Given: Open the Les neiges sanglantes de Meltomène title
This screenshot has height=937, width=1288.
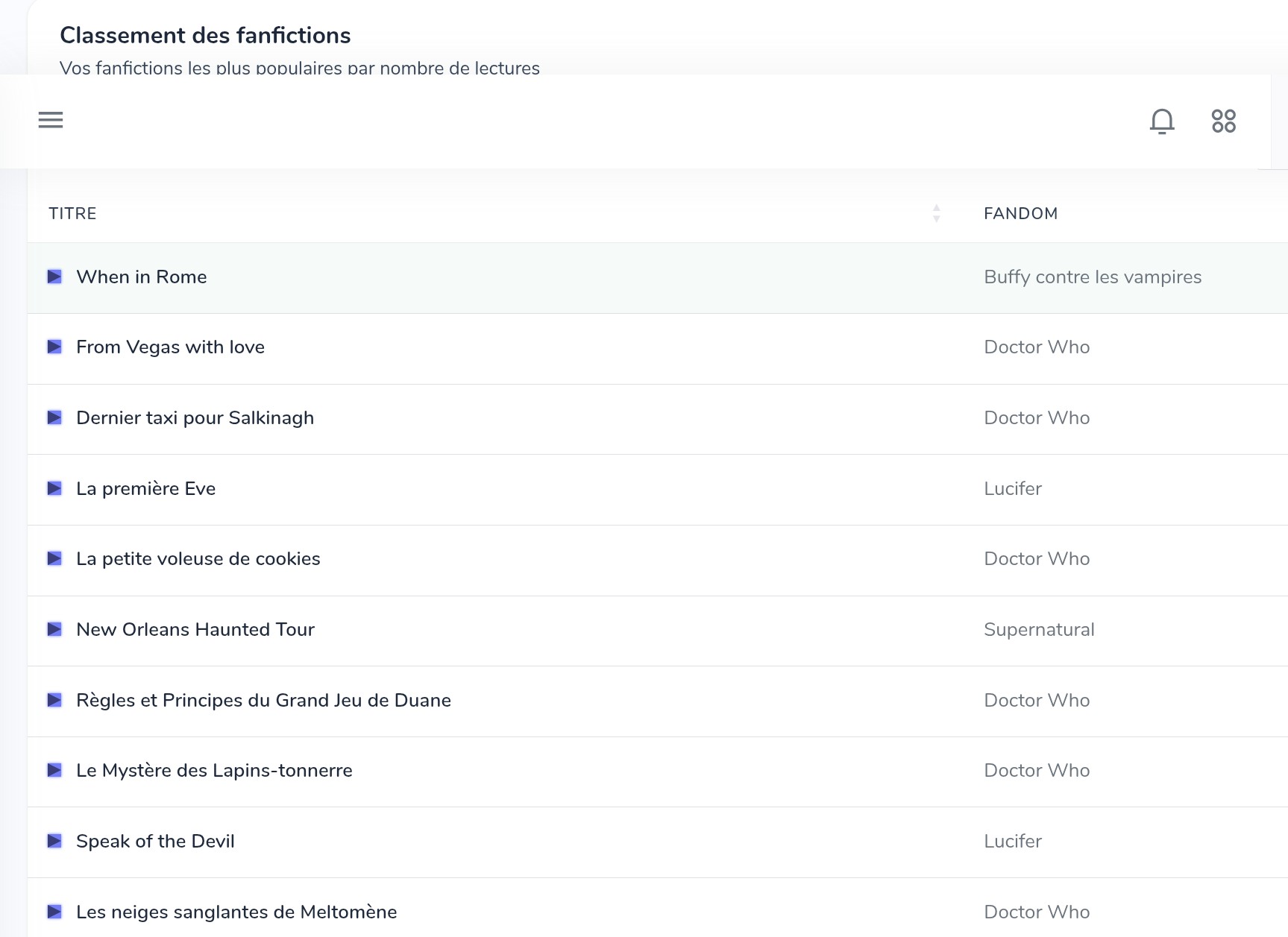Looking at the screenshot, I should coord(236,912).
